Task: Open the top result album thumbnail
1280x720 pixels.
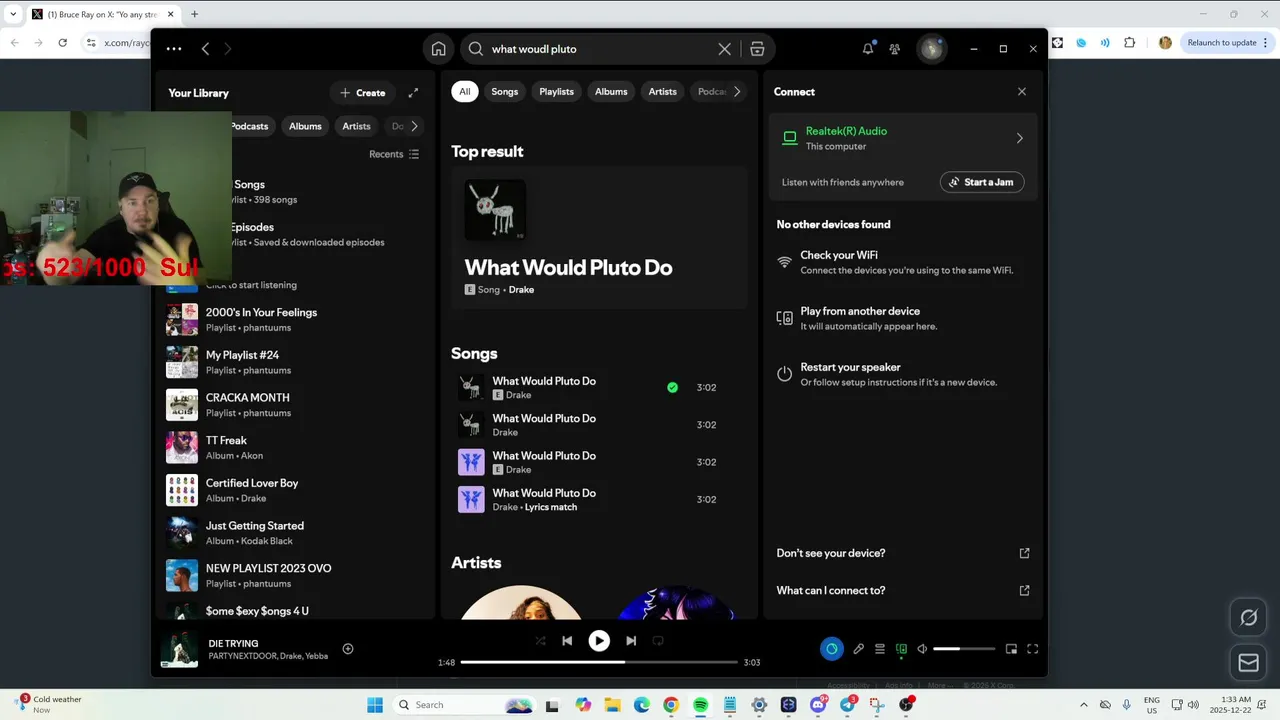Action: point(495,210)
